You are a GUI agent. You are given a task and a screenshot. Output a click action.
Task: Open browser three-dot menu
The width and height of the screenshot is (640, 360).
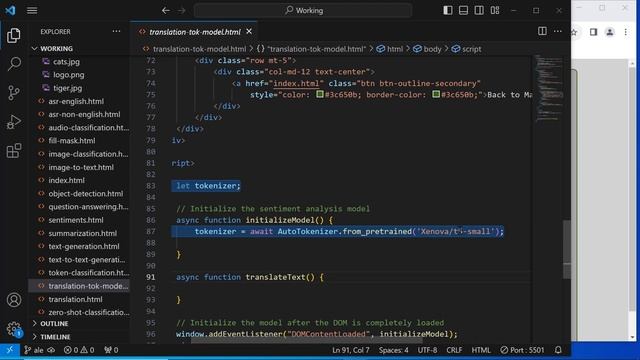tap(626, 32)
